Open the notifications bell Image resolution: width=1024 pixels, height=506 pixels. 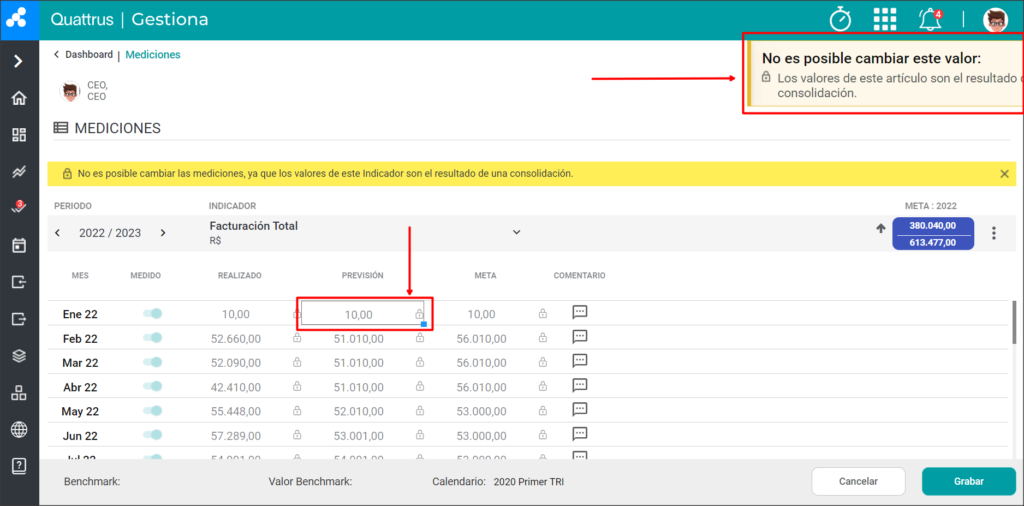tap(930, 20)
